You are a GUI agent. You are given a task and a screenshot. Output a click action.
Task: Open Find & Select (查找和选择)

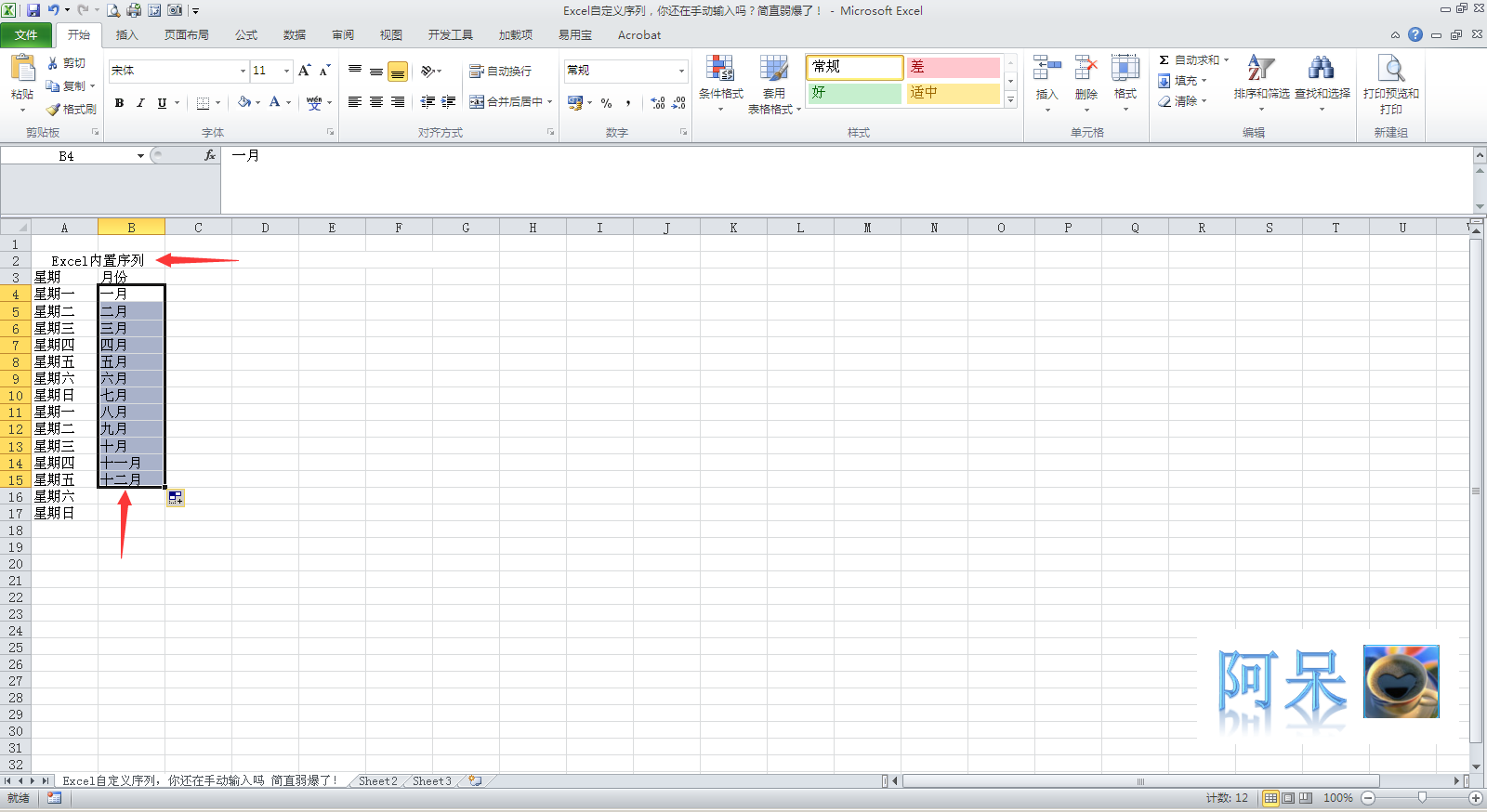tap(1322, 84)
